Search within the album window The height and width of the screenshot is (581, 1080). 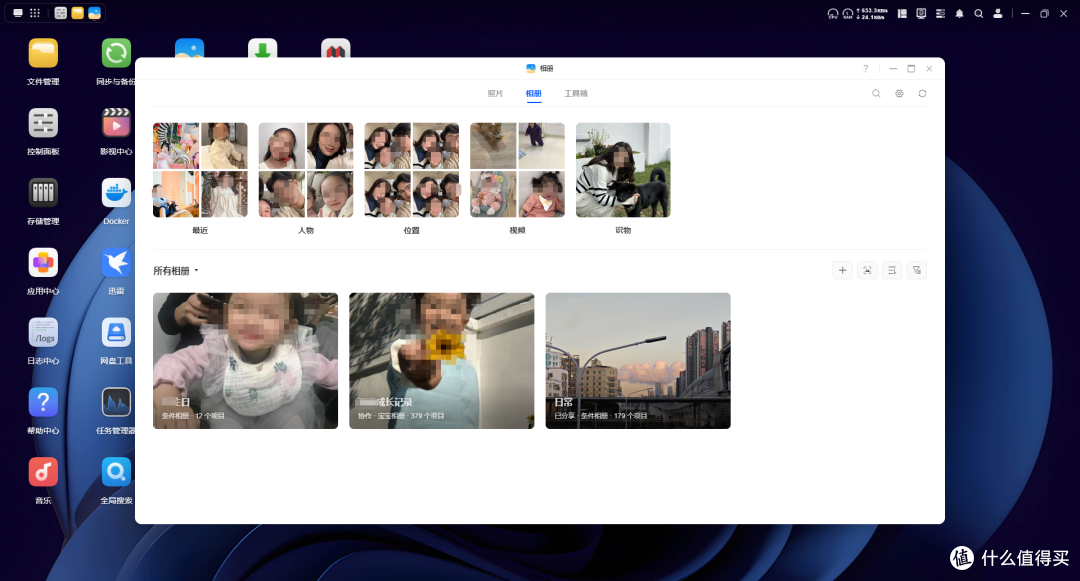[876, 94]
